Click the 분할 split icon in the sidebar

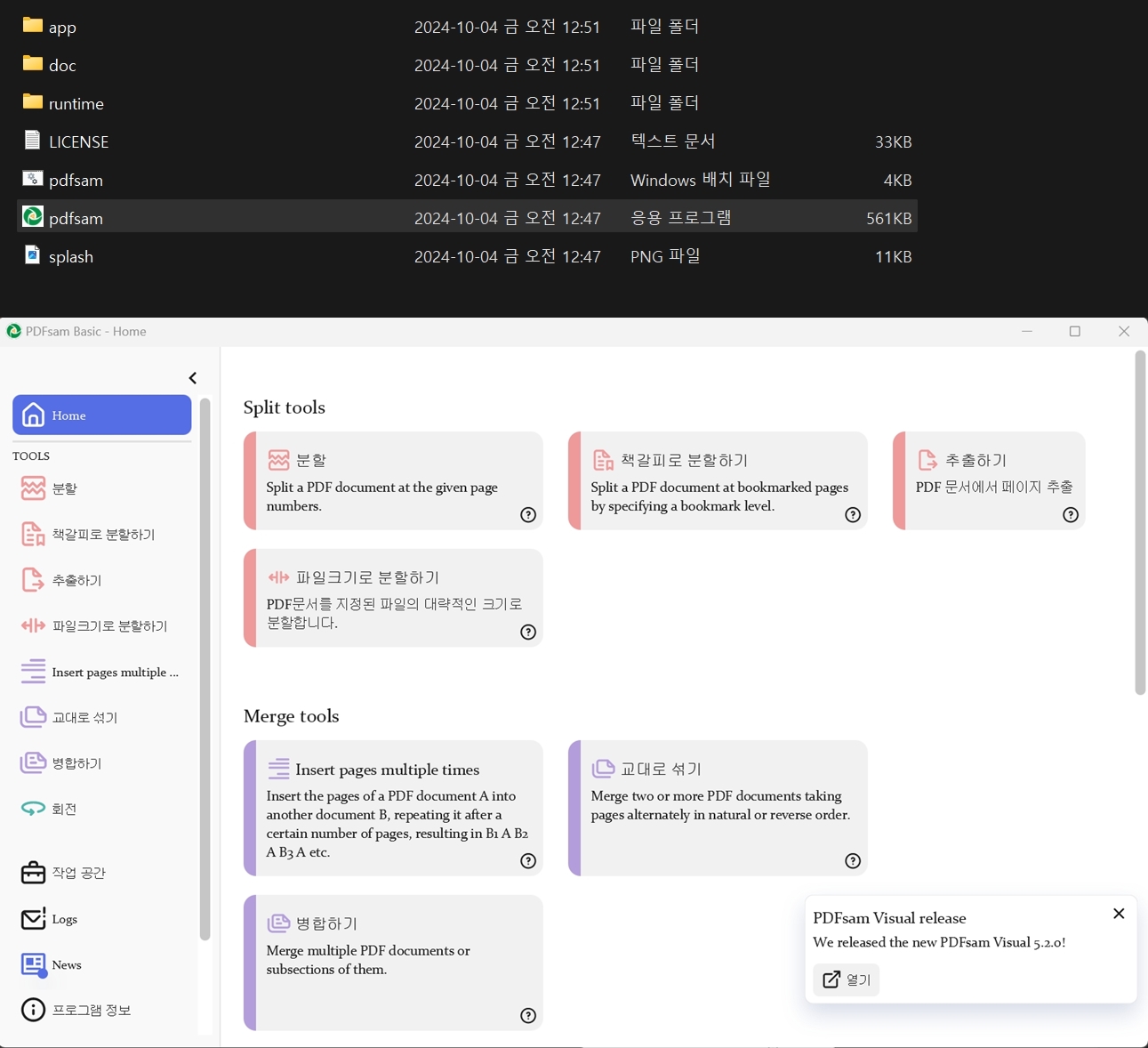tap(33, 488)
